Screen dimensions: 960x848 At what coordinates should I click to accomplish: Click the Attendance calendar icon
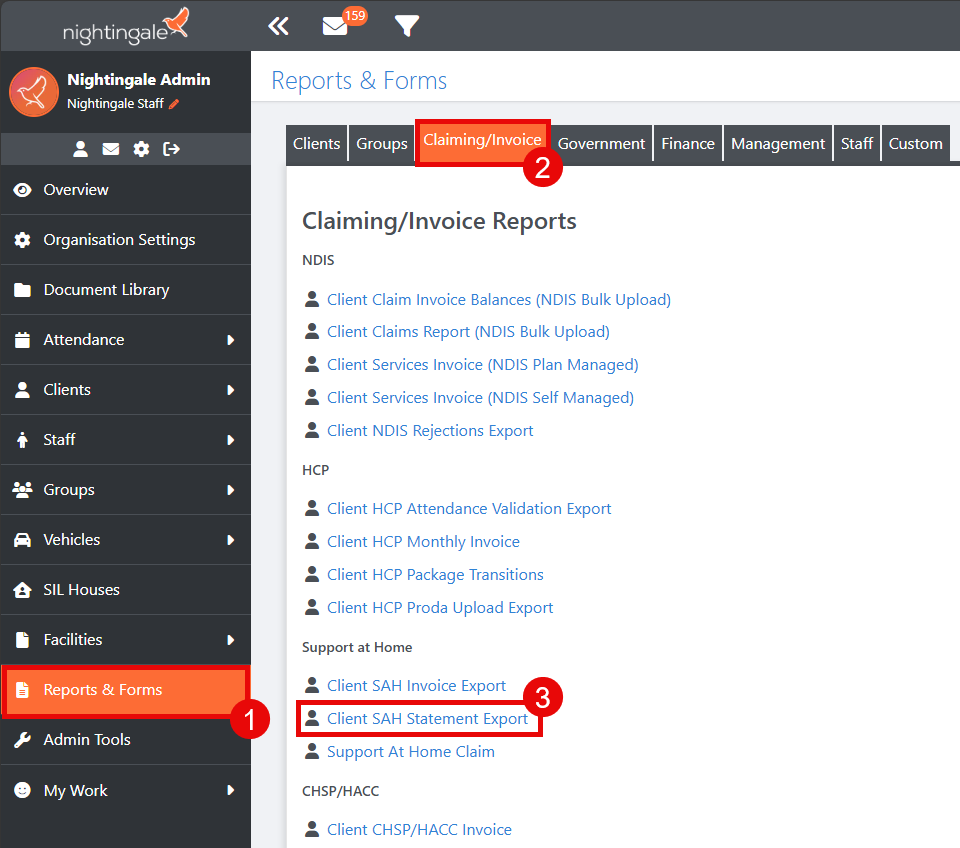coord(22,340)
